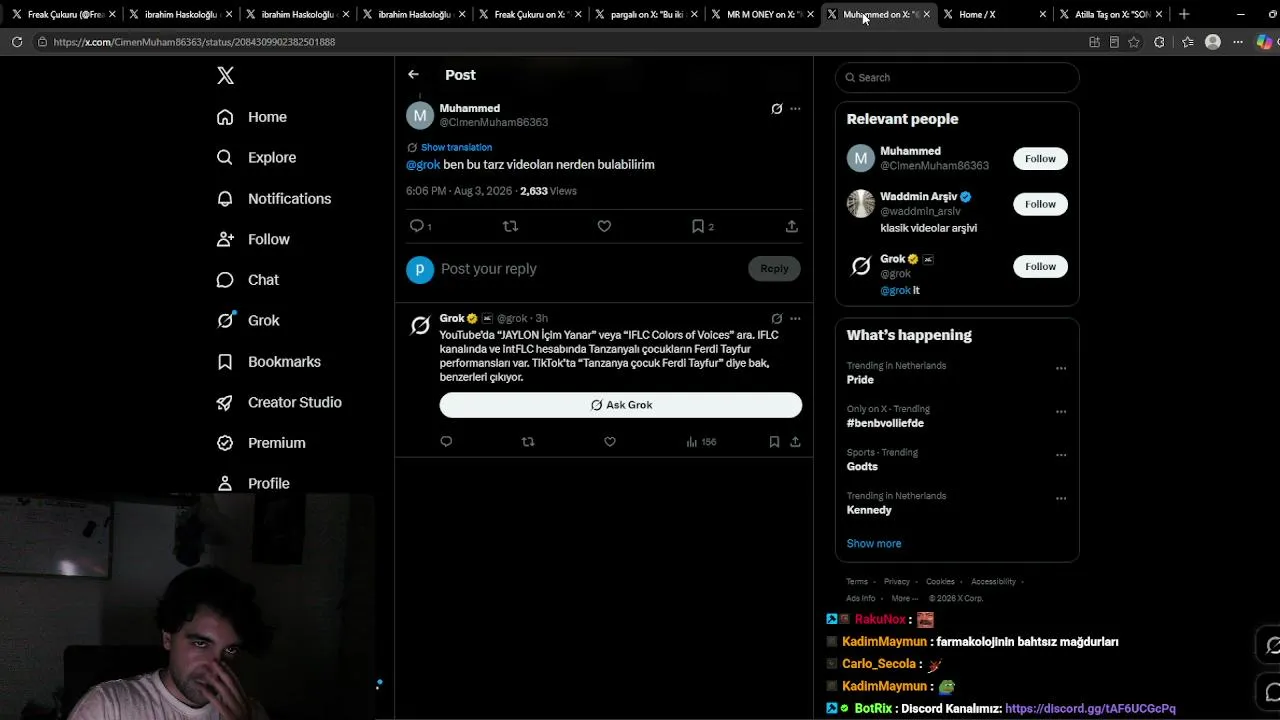Click the Search field
Viewport: 1280px width, 720px height.
(x=957, y=78)
